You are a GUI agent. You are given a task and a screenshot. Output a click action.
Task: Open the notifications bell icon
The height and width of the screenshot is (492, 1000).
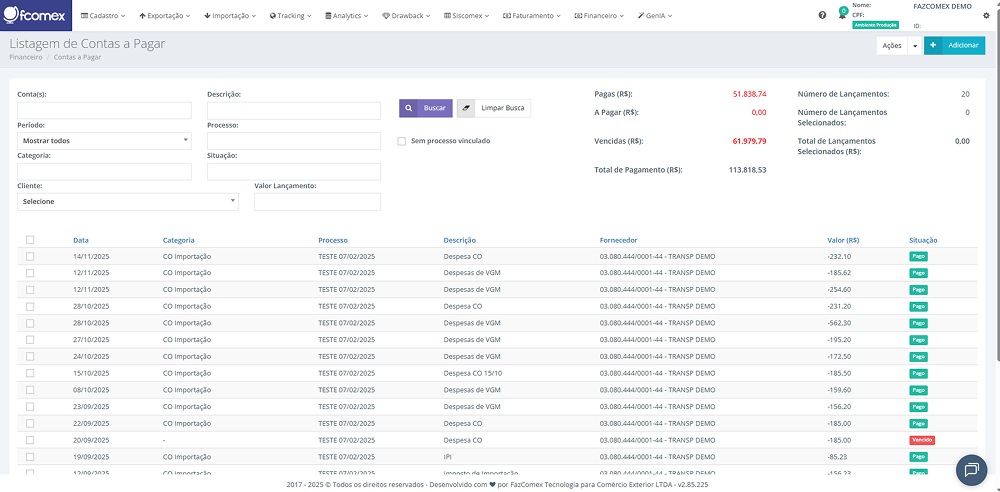(842, 16)
